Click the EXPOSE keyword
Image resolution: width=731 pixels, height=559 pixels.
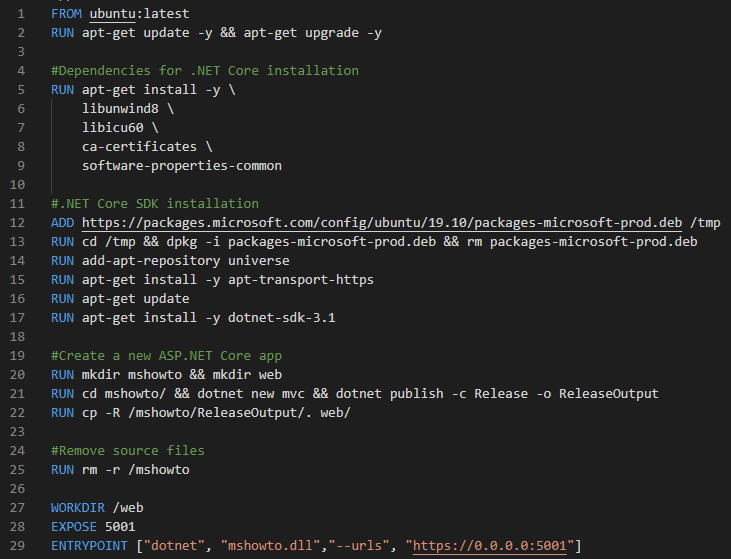(x=74, y=527)
